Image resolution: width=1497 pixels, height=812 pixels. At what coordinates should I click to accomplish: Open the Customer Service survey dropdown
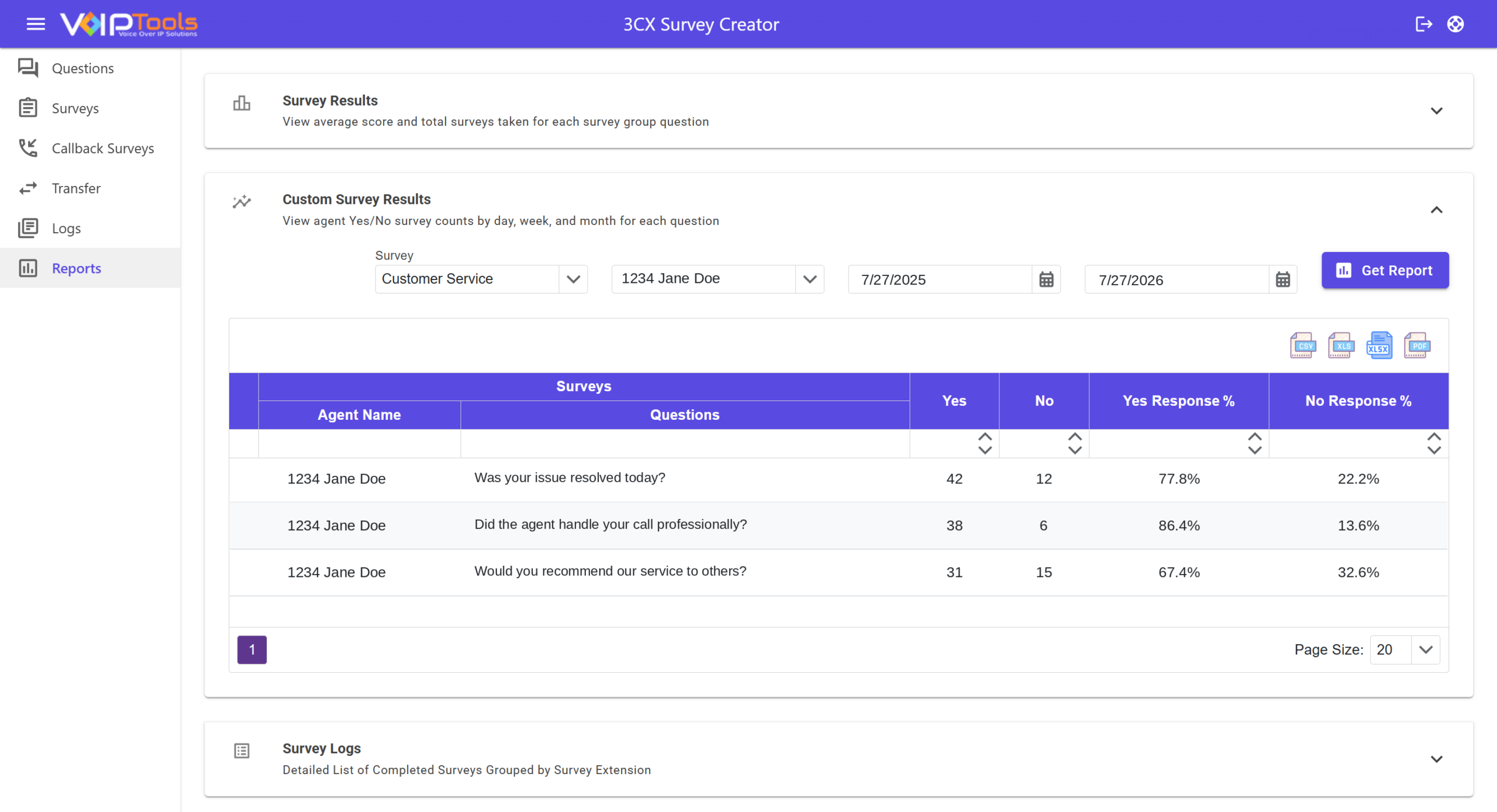point(481,279)
